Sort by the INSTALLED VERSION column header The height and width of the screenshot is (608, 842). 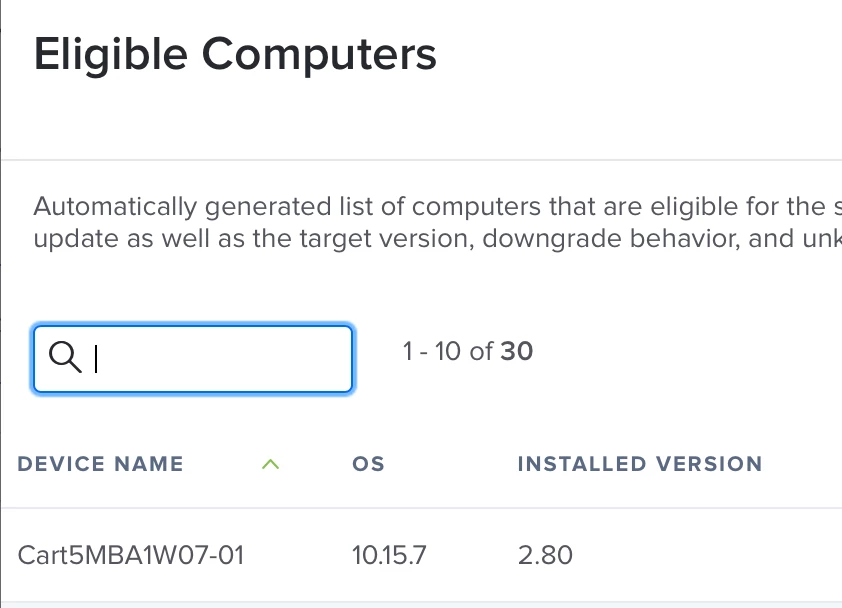(640, 464)
